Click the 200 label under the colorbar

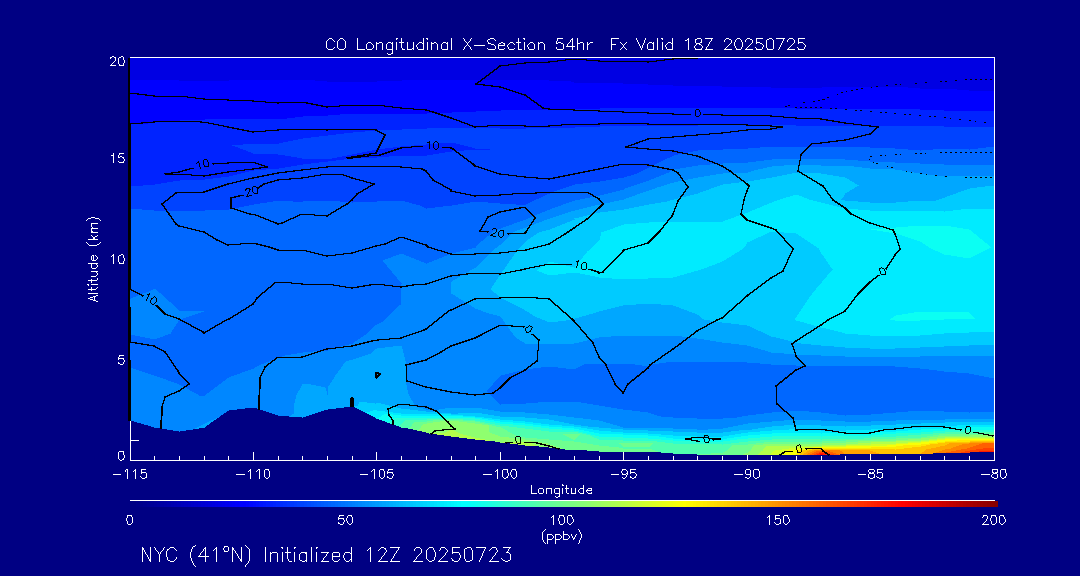coord(993,520)
